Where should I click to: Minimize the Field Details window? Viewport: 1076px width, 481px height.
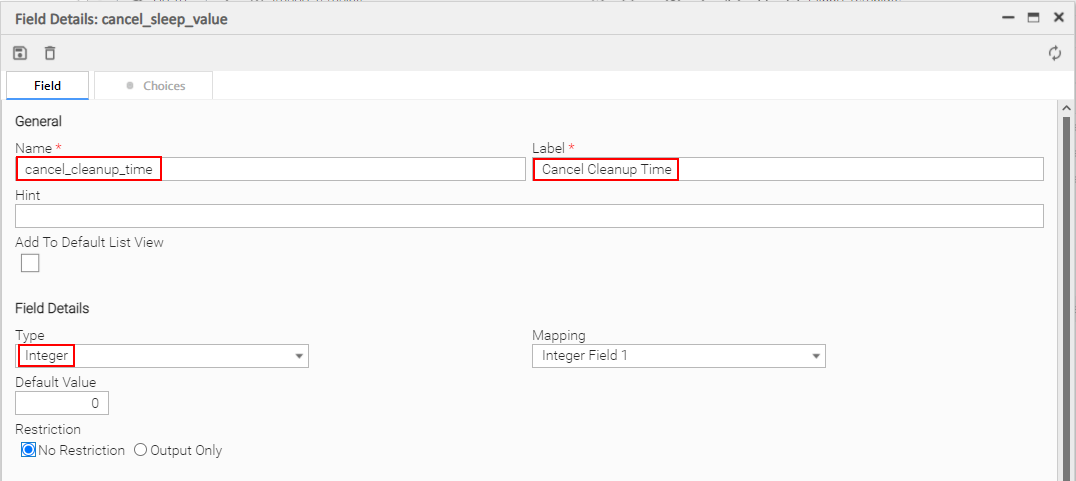click(x=1010, y=18)
